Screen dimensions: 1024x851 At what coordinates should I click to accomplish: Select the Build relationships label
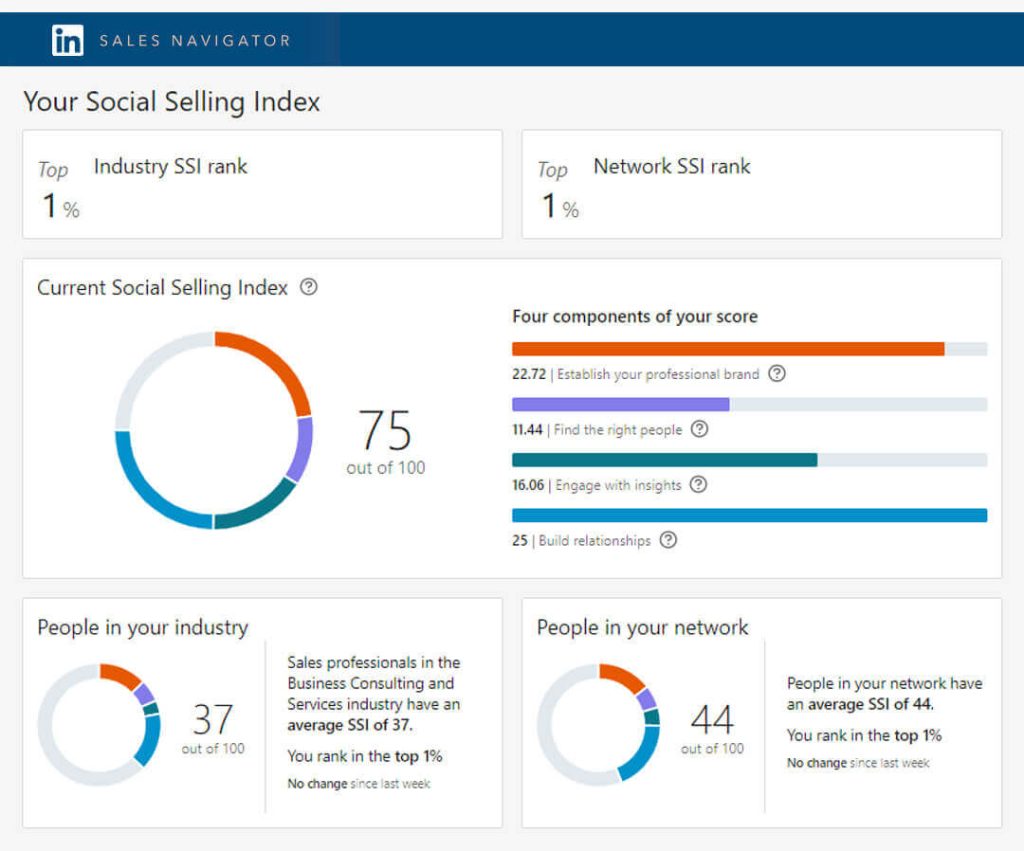coord(594,541)
